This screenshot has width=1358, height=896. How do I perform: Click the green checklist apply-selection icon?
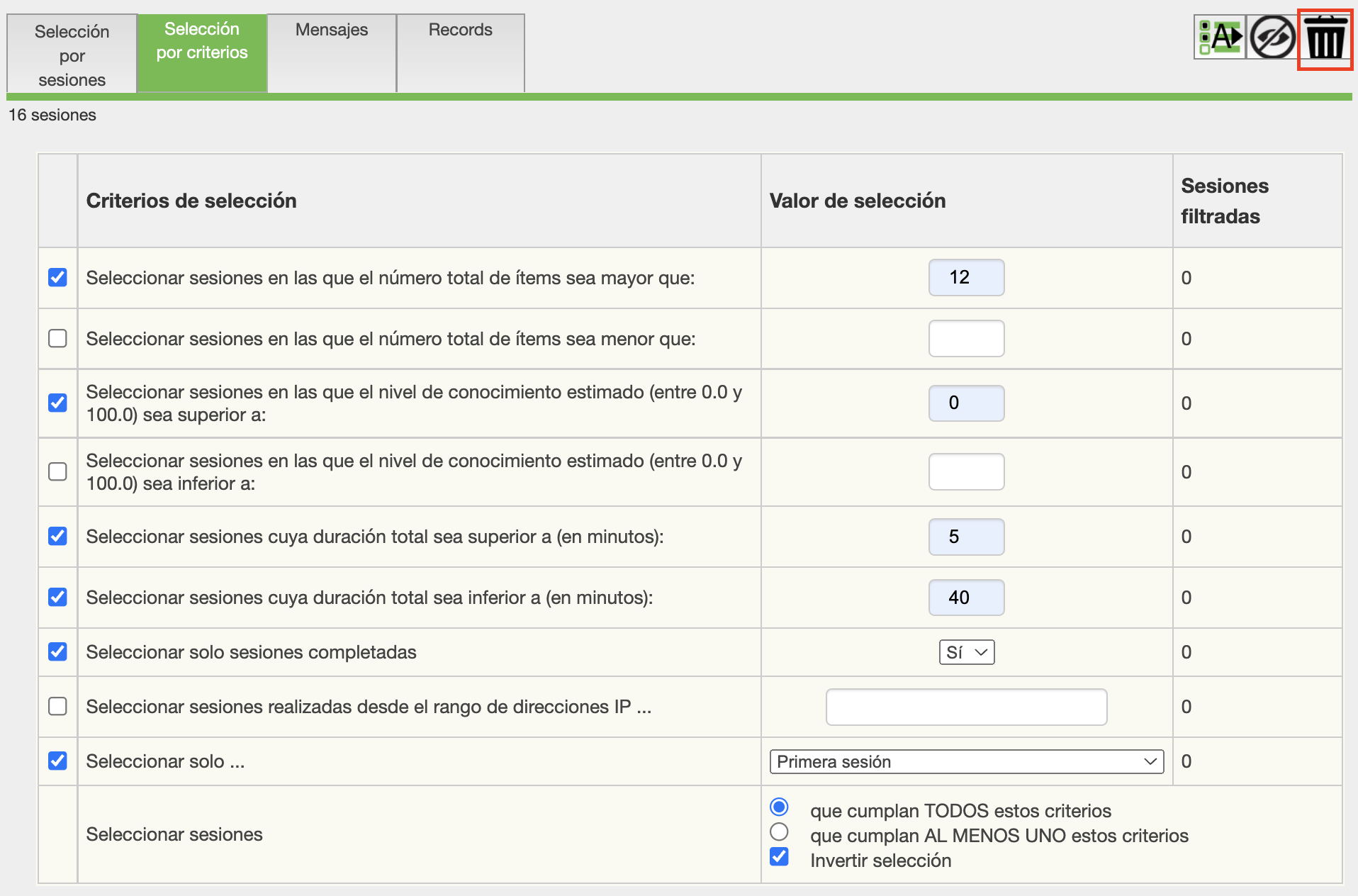1220,38
